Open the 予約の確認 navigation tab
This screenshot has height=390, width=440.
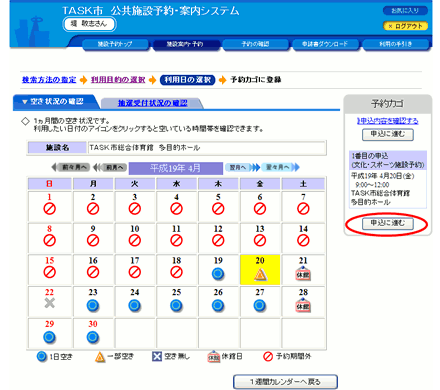(x=255, y=44)
